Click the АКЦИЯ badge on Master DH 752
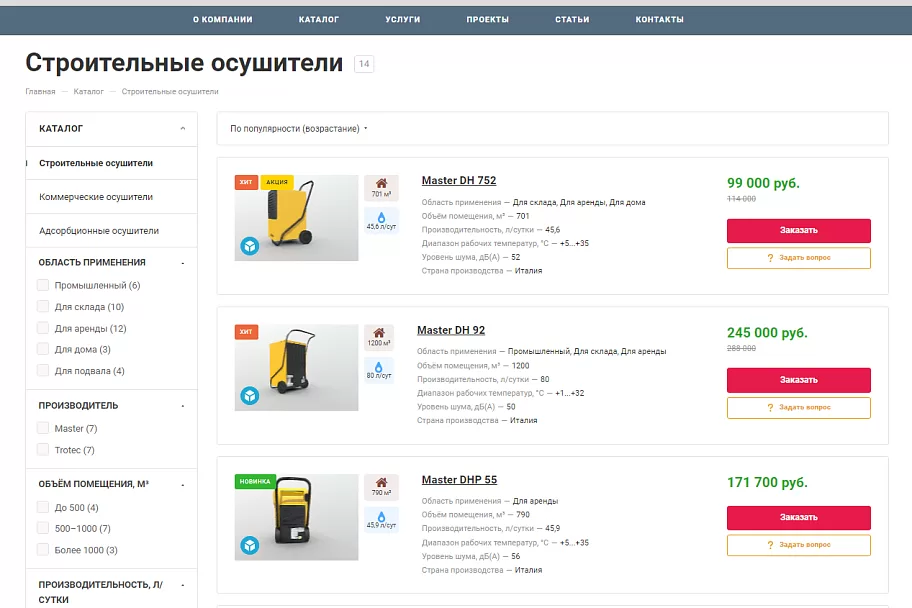Image resolution: width=912 pixels, height=608 pixels. click(x=277, y=182)
